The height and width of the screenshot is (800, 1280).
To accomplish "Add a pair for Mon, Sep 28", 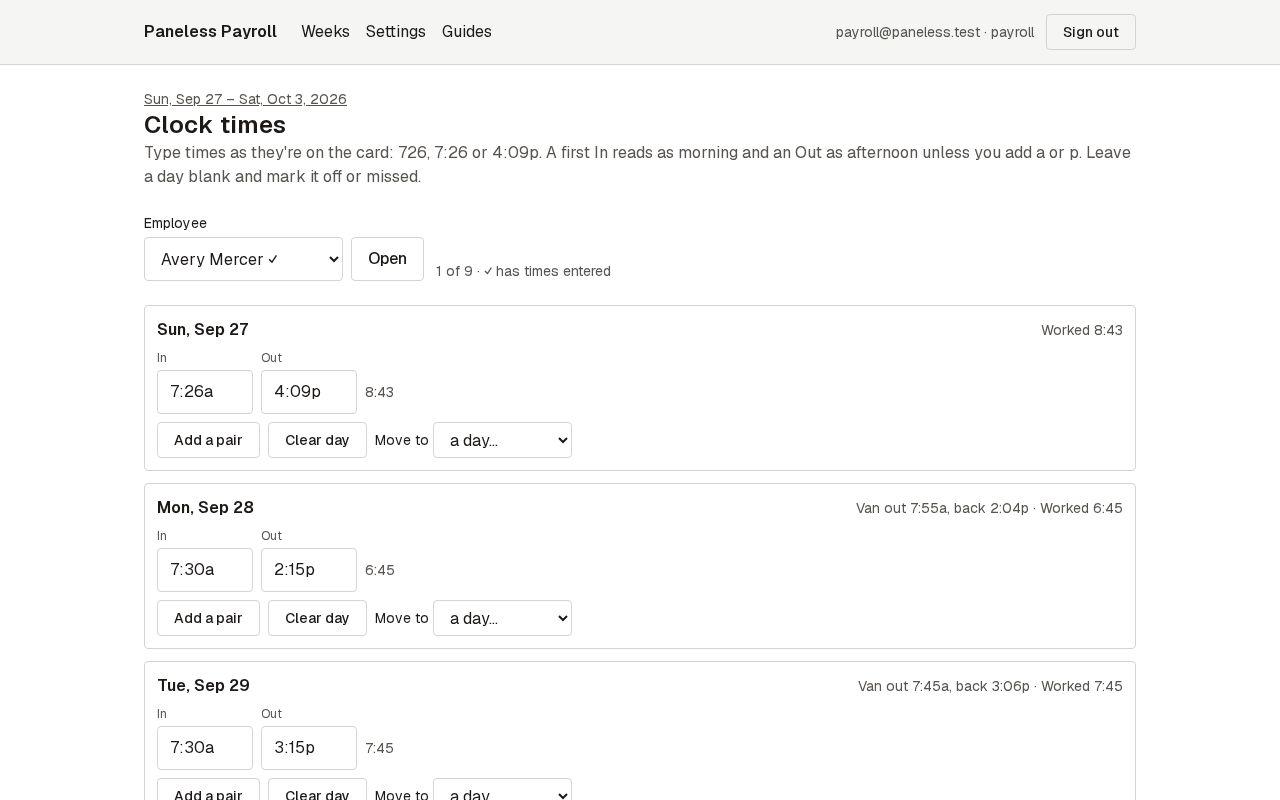I will (x=208, y=618).
